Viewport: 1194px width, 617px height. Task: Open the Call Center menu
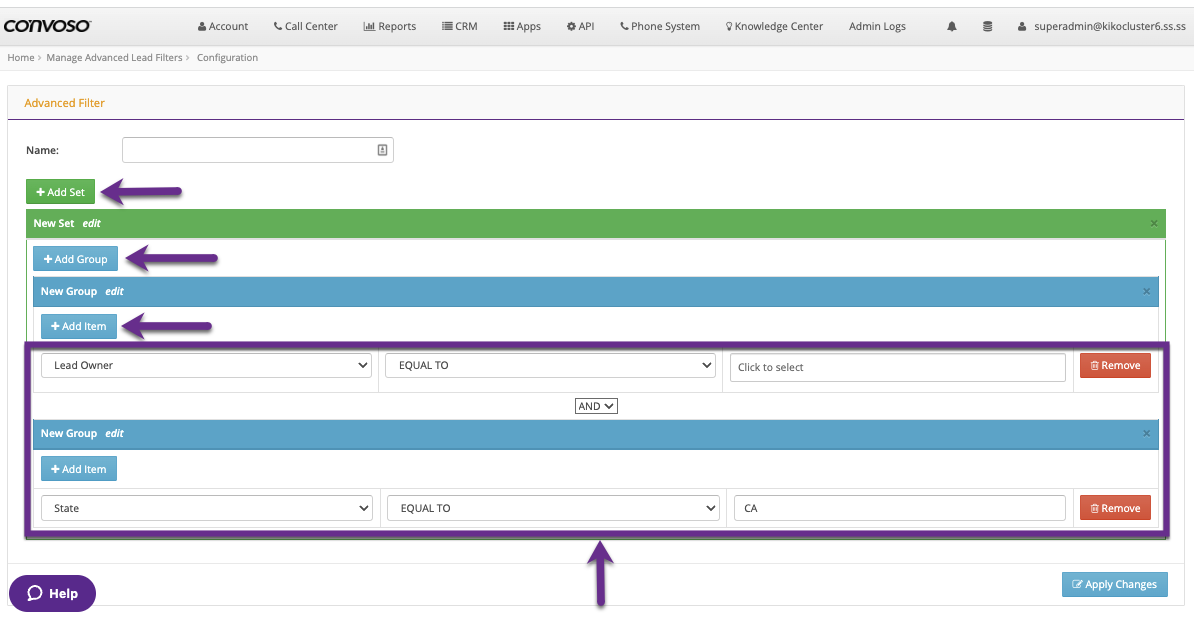coord(306,27)
